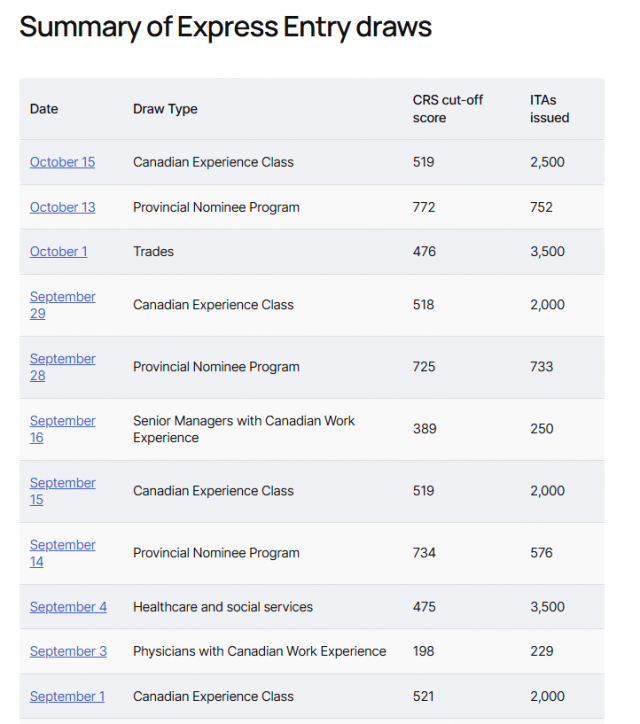Click the CRS score 475

pos(424,607)
